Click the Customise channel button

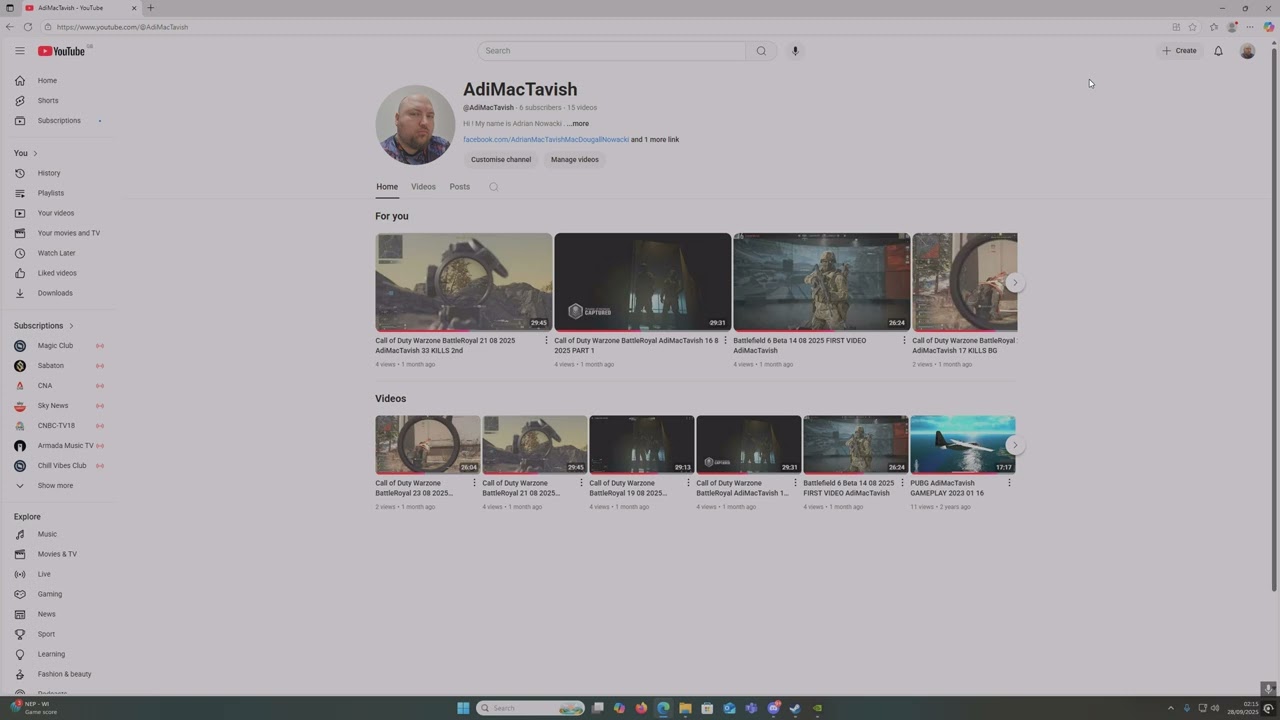501,160
